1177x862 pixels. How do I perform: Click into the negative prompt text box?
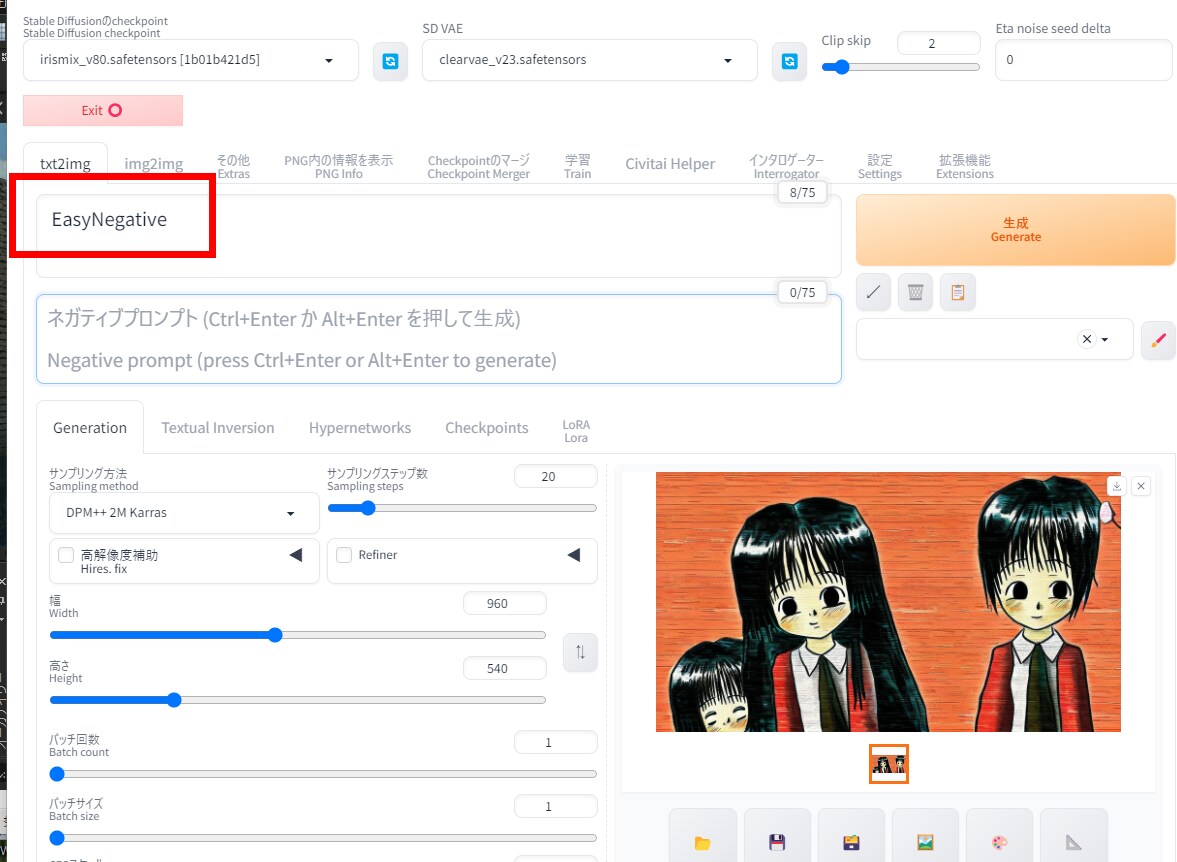coord(438,339)
